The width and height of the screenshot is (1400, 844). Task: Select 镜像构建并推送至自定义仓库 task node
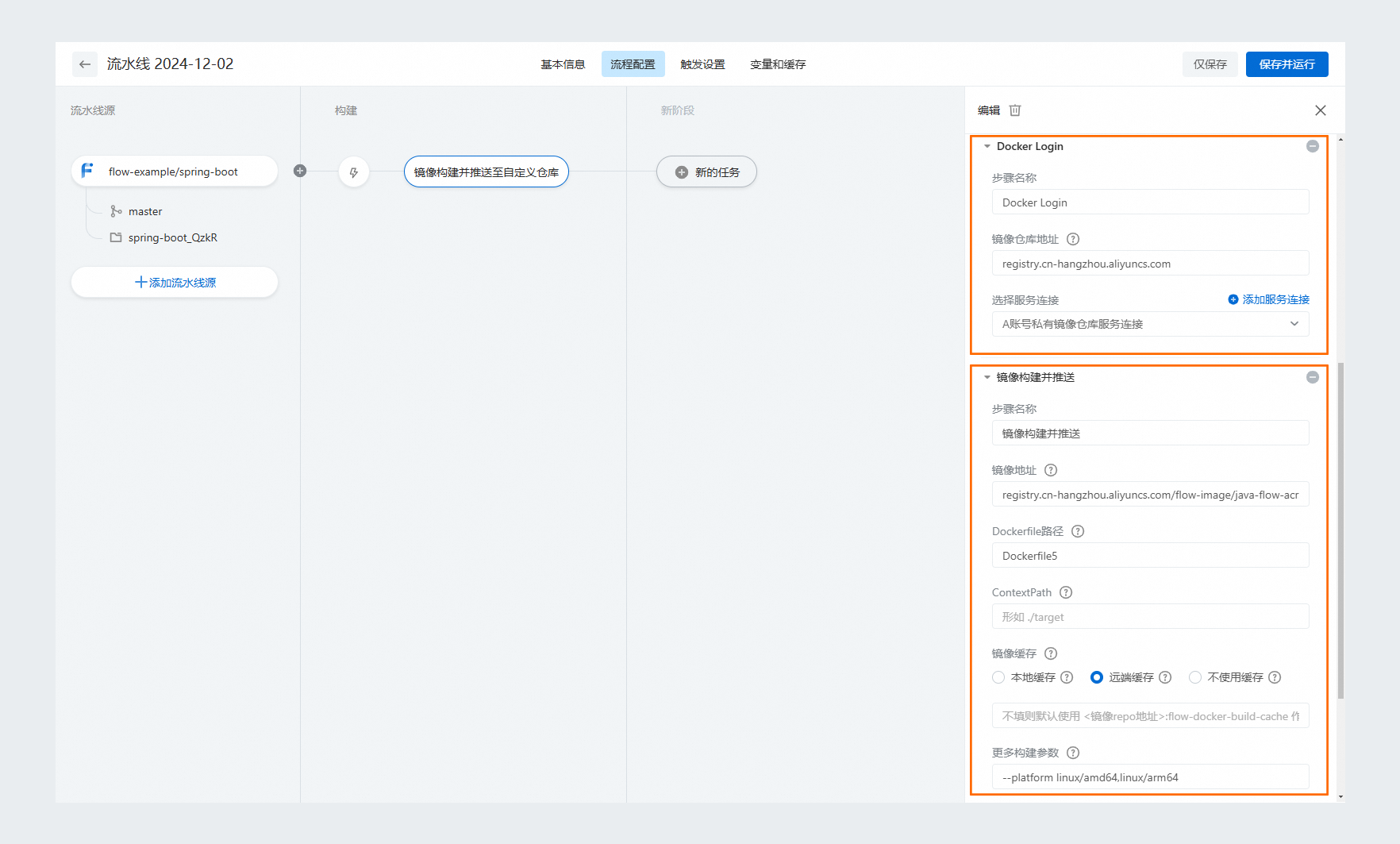coord(487,171)
